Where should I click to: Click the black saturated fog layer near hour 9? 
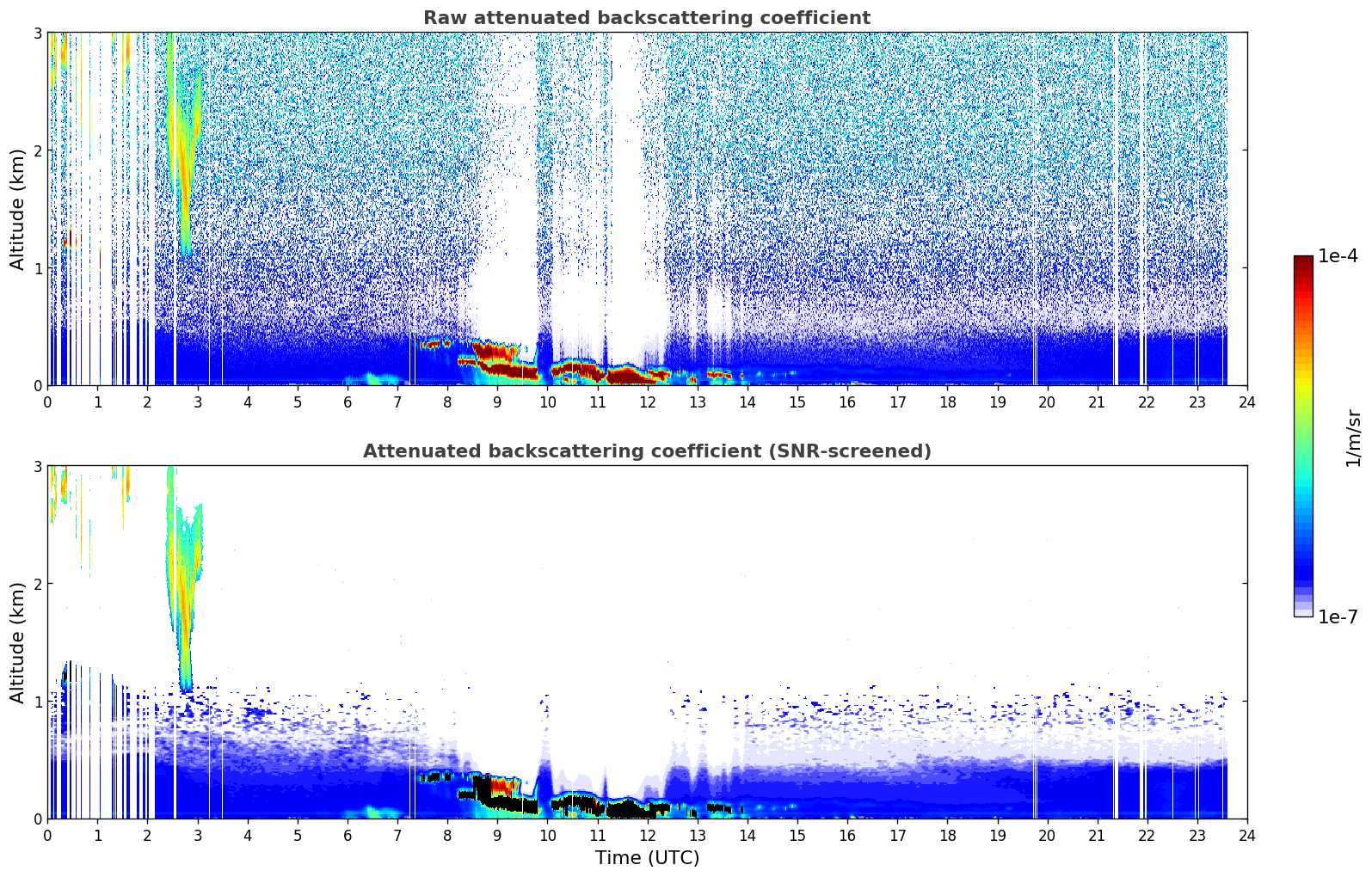508,804
